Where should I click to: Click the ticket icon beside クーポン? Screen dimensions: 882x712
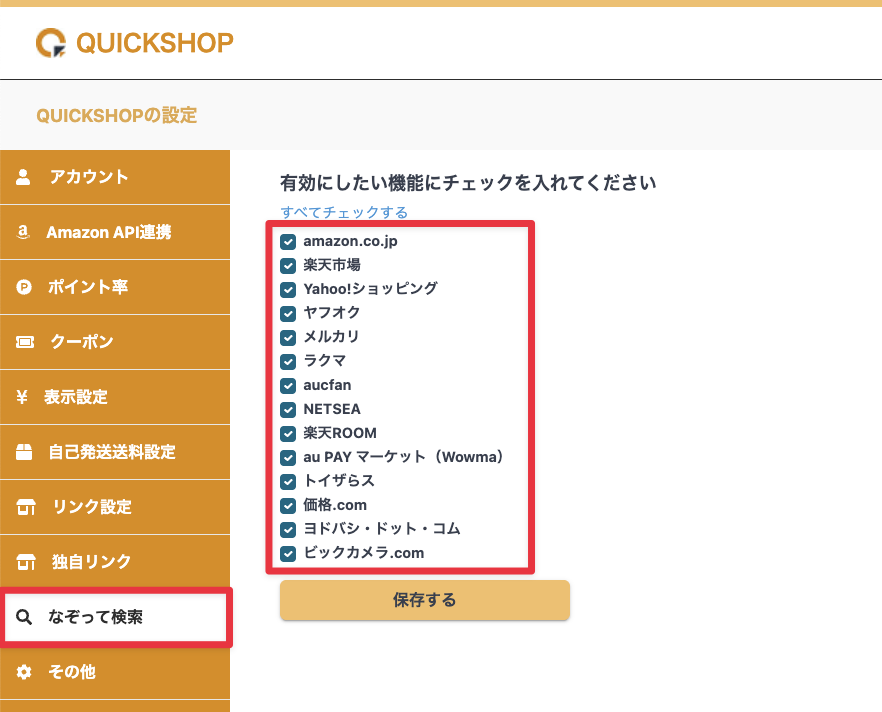24,342
